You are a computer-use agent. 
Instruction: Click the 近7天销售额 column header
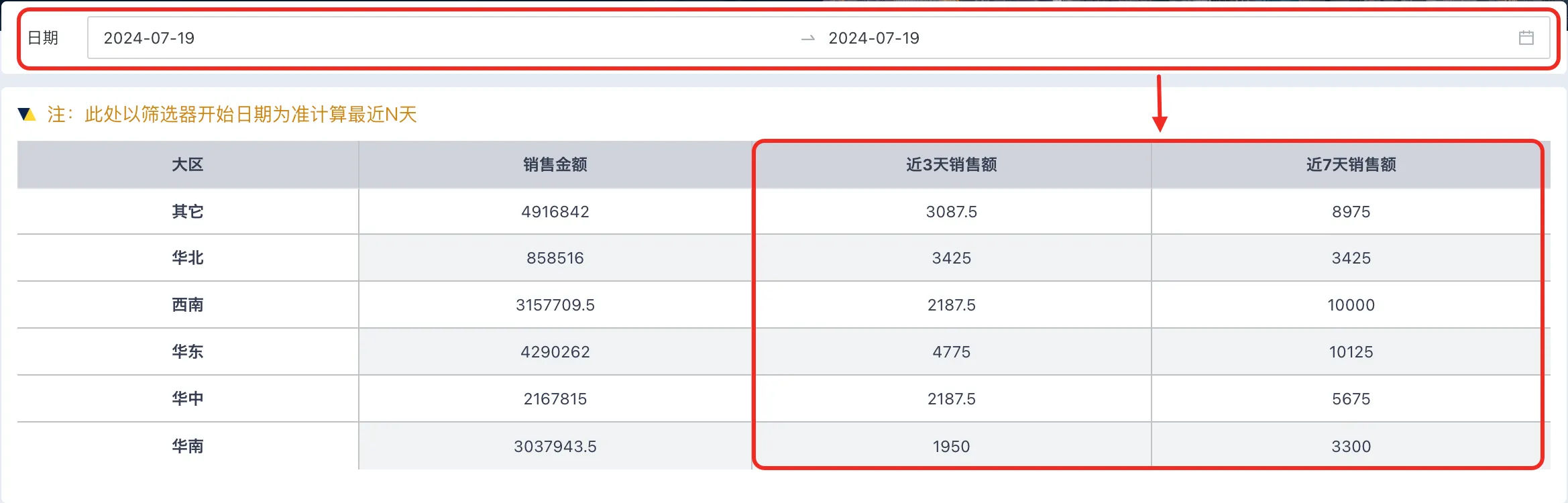point(1351,164)
